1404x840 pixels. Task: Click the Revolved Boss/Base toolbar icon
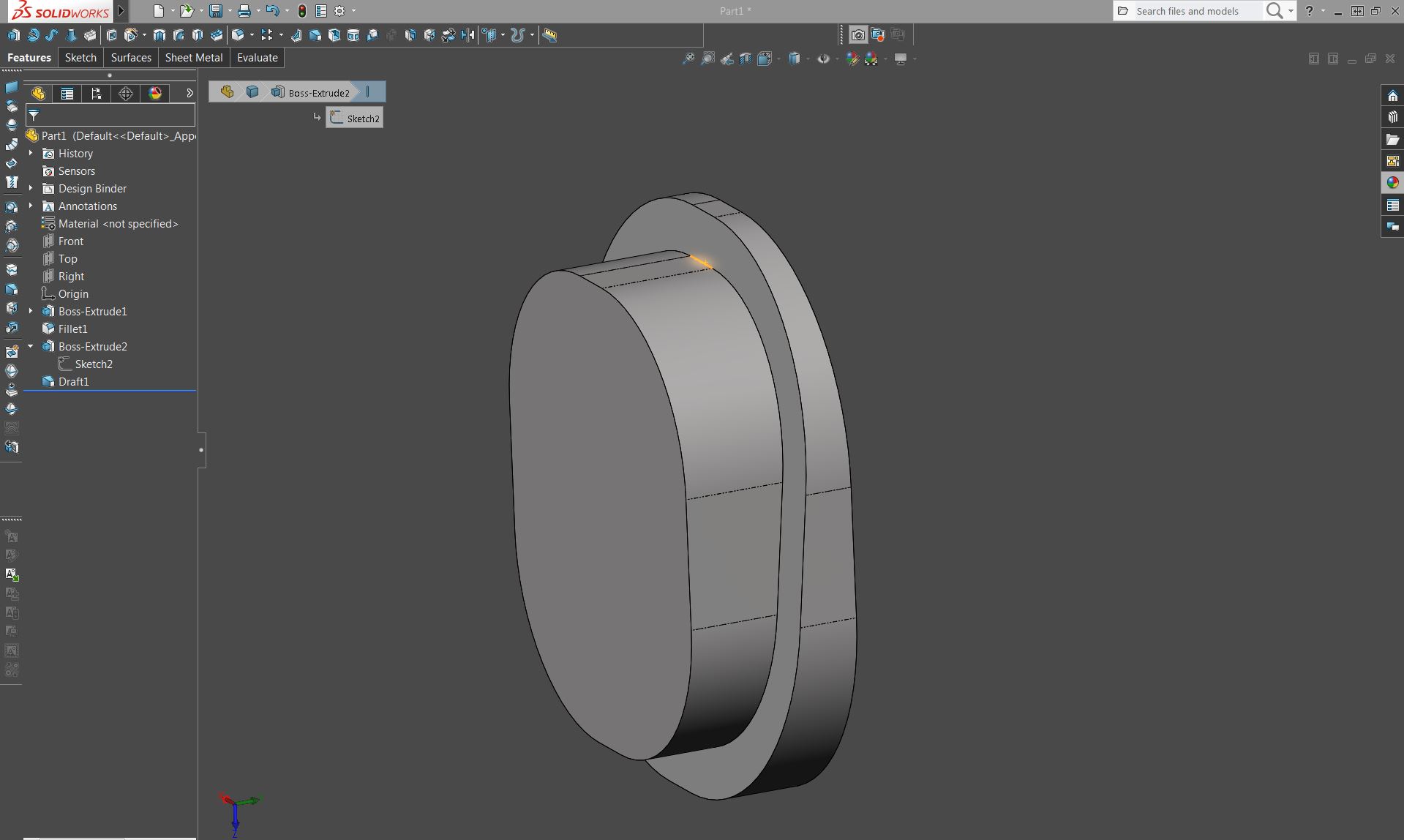pos(33,35)
